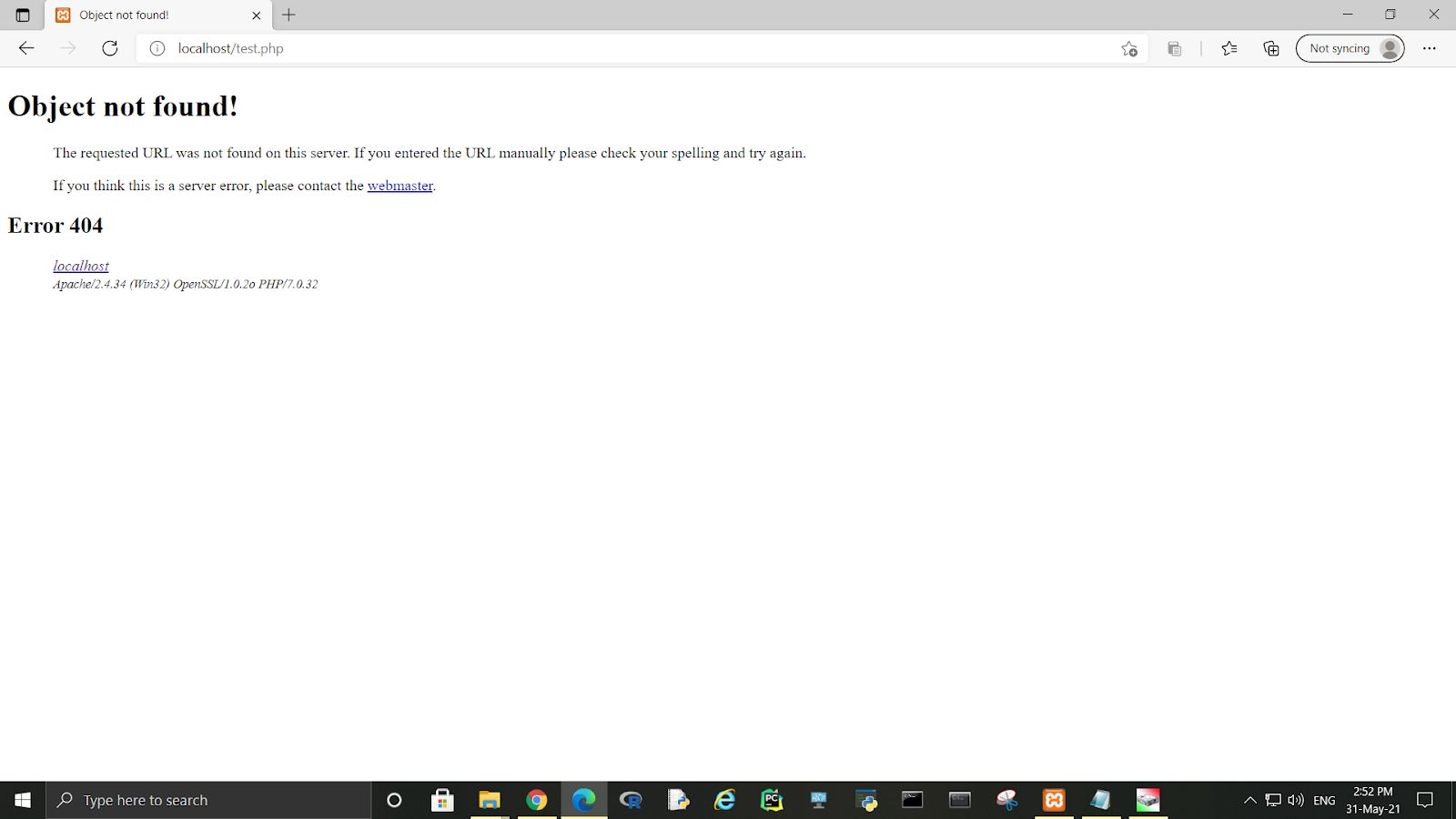Open the Not syncing profile menu
1456x819 pixels.
1350,49
